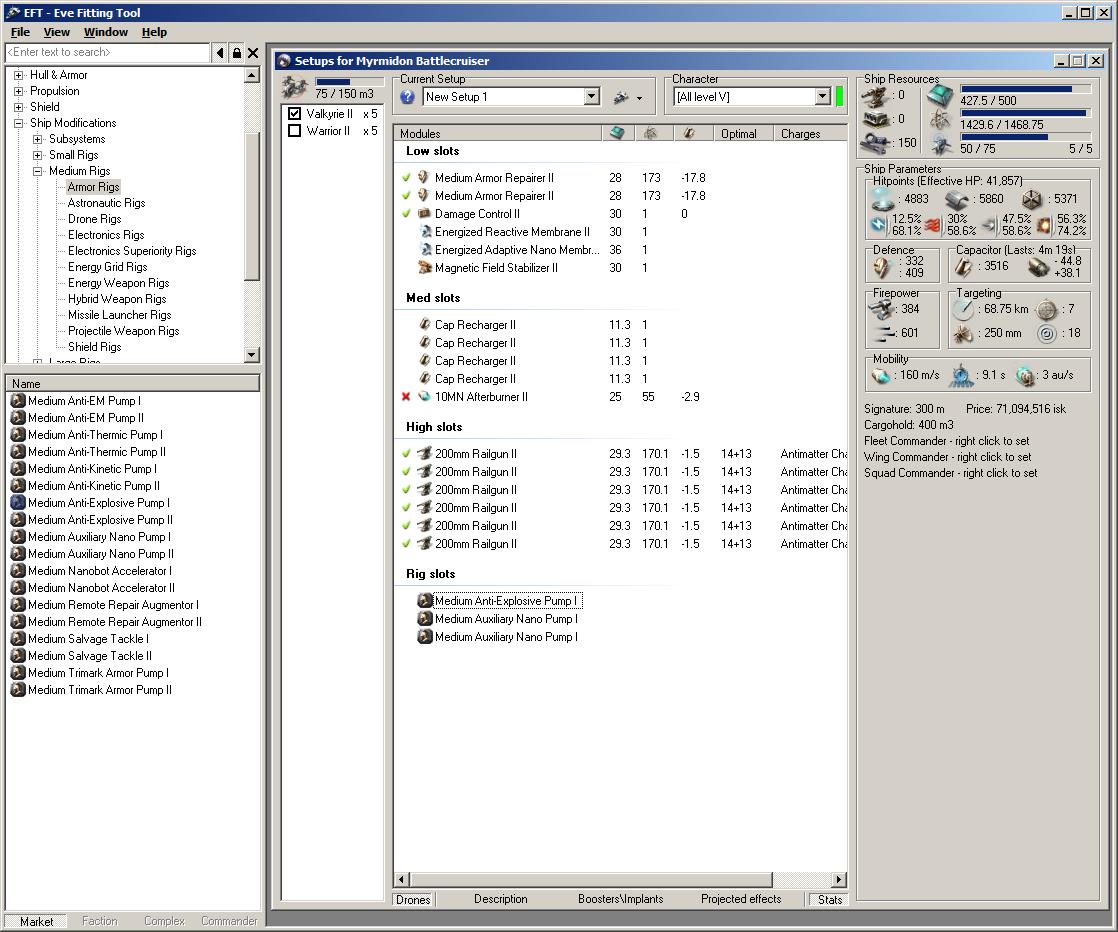Uncheck the Valkyrie II drone checkbox
Image resolution: width=1118 pixels, height=932 pixels.
coord(294,114)
